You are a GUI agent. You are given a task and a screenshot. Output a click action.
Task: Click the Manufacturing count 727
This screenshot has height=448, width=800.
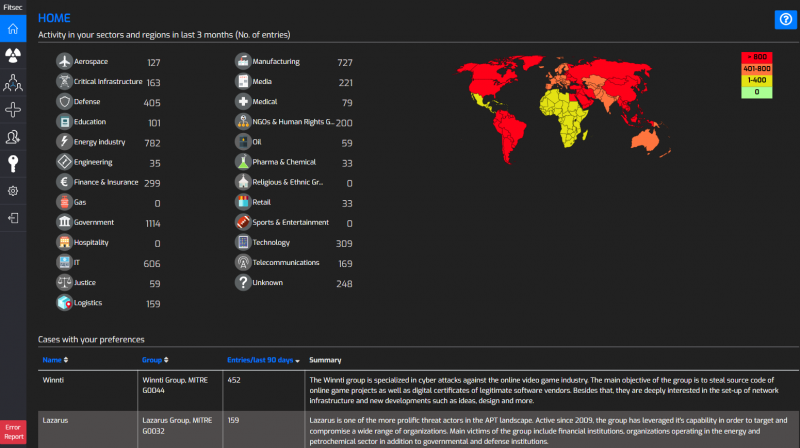[345, 62]
